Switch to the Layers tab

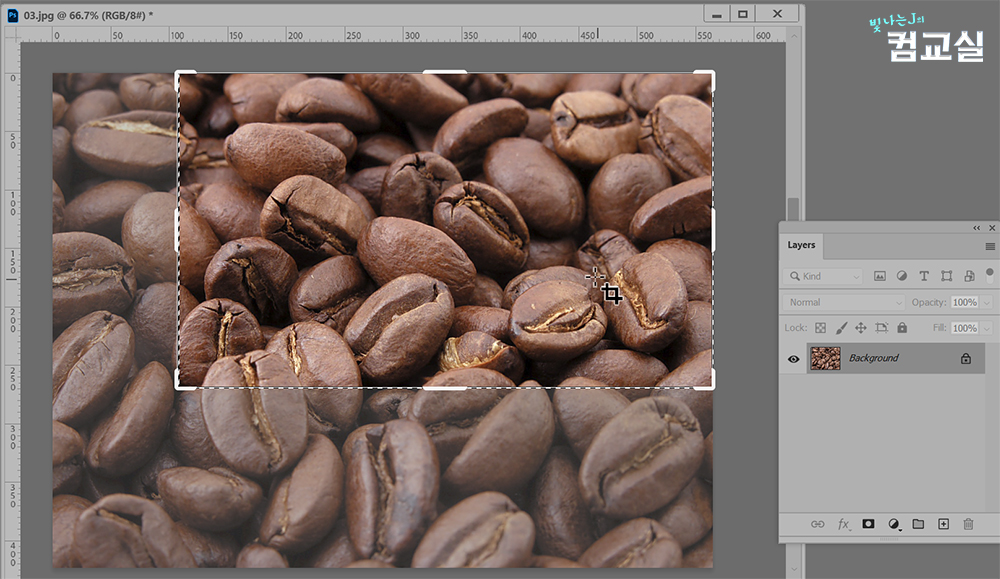click(x=801, y=245)
